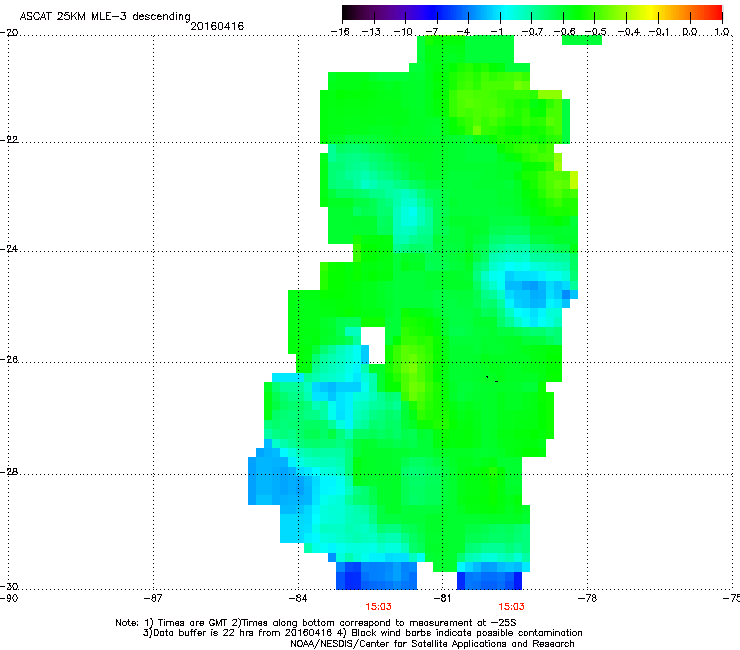Click the white data gap inside the swath
The width and height of the screenshot is (740, 650).
click(373, 345)
